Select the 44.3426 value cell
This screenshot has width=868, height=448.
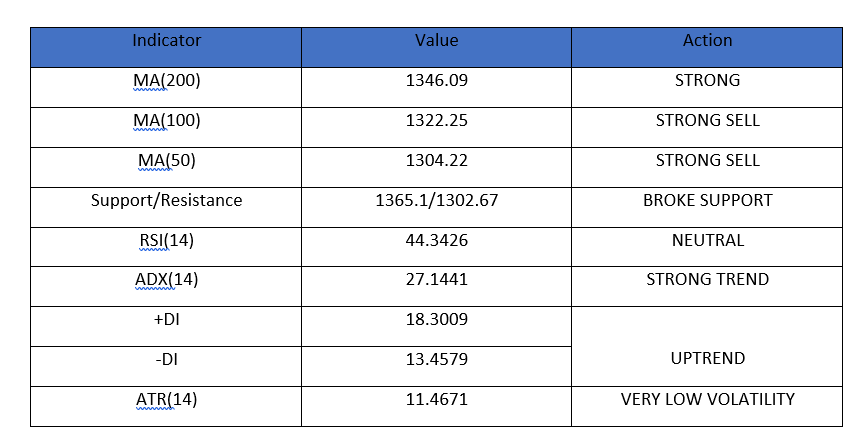click(436, 247)
